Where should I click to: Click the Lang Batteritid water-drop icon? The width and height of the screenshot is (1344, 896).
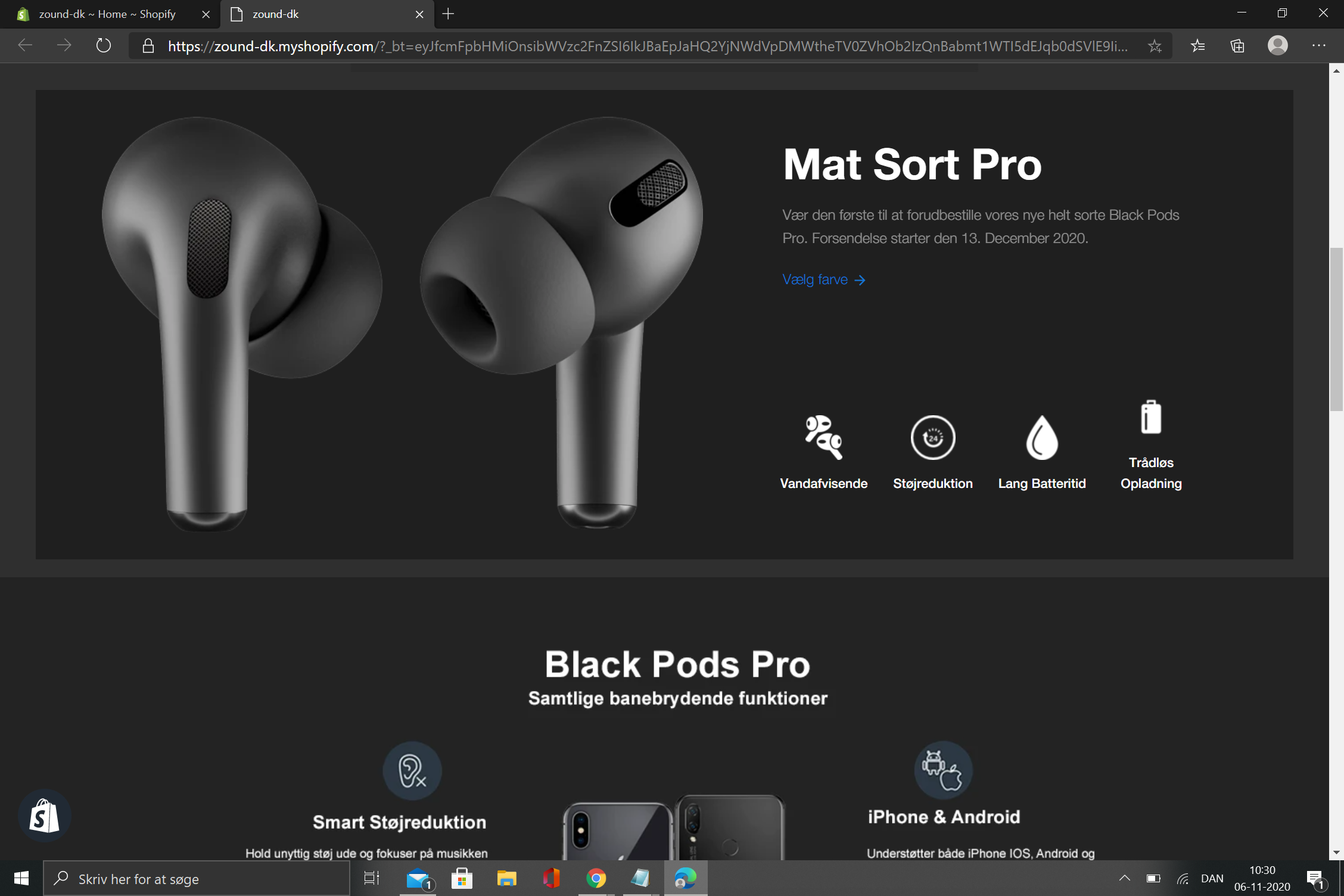point(1041,438)
